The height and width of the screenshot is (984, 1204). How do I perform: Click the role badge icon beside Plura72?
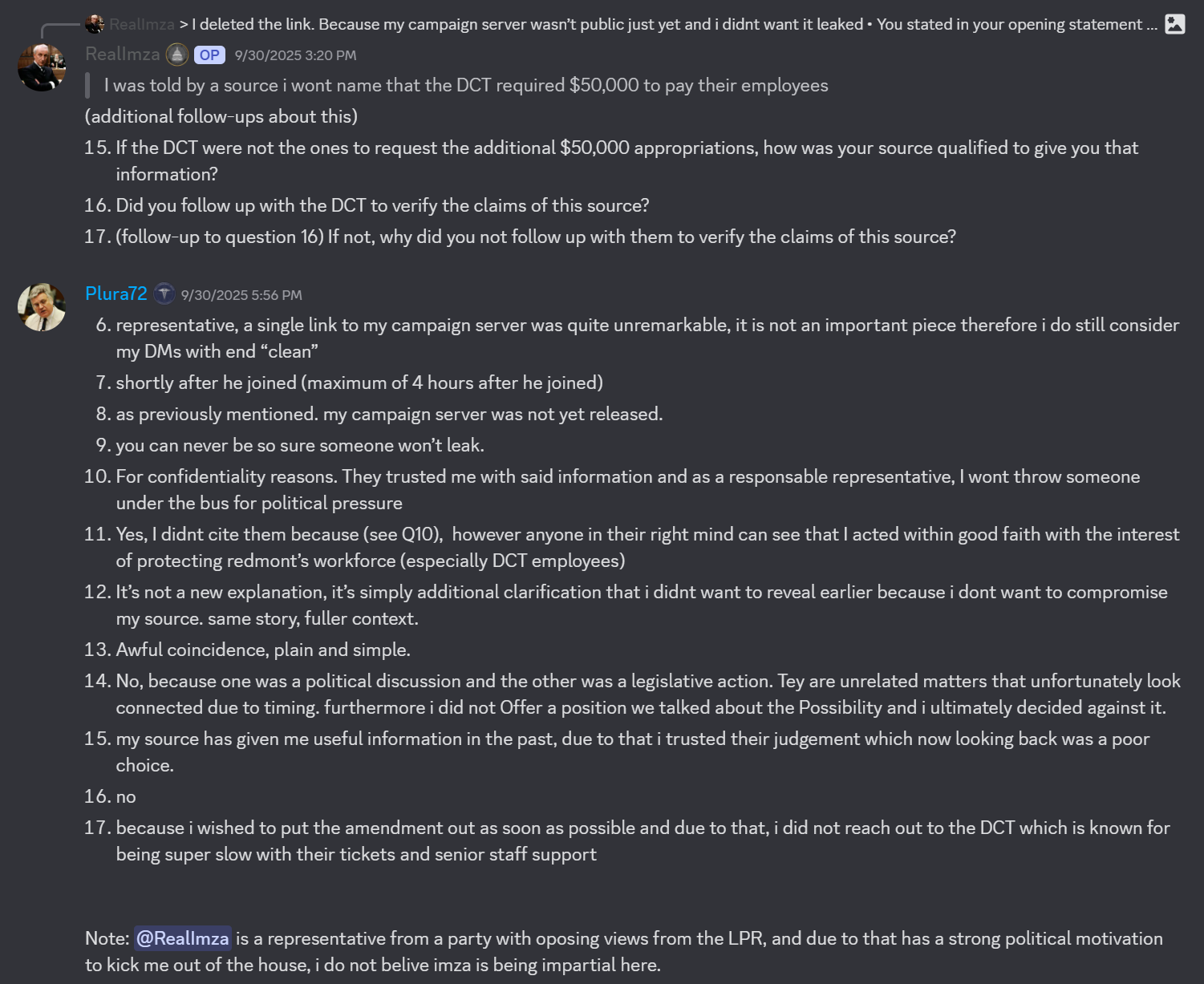(x=164, y=294)
